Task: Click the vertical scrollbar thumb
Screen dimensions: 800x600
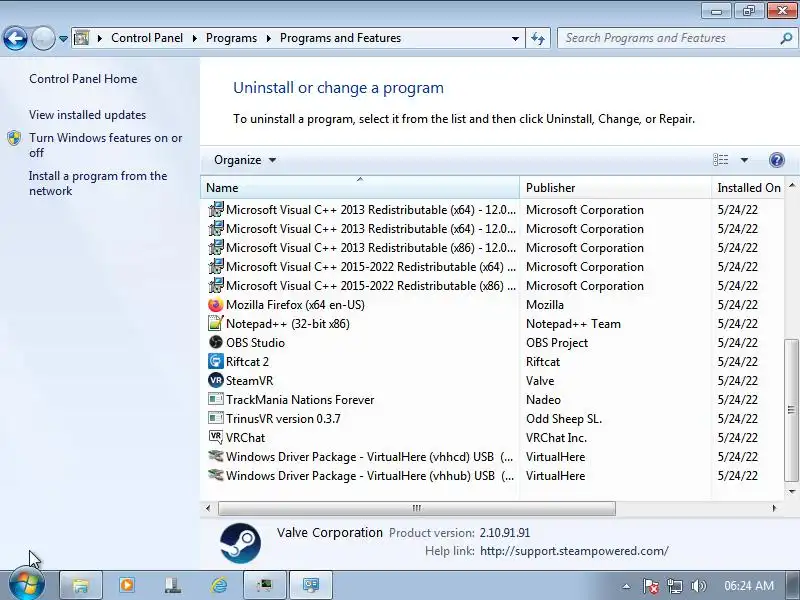Action: [792, 410]
